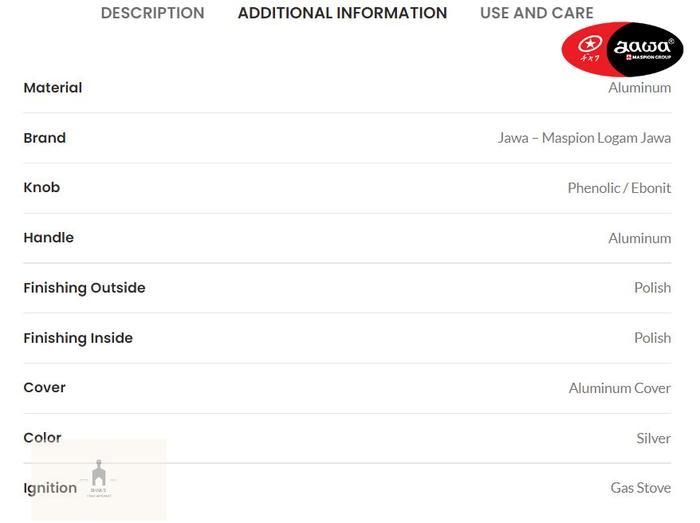This screenshot has width=700, height=523.
Task: Click the Jawa Maspion Group logo
Action: click(622, 49)
